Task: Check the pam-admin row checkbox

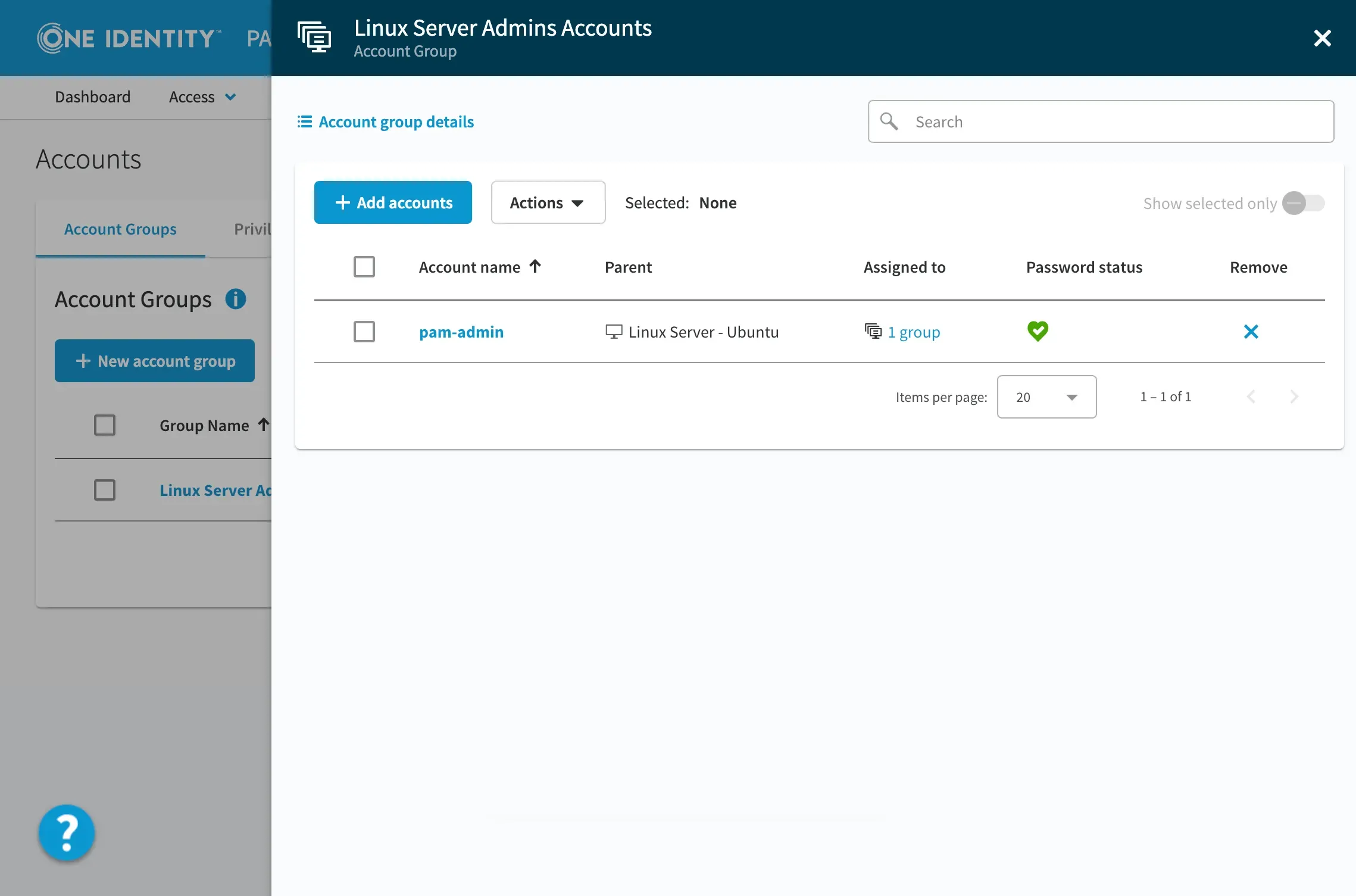Action: click(x=364, y=332)
